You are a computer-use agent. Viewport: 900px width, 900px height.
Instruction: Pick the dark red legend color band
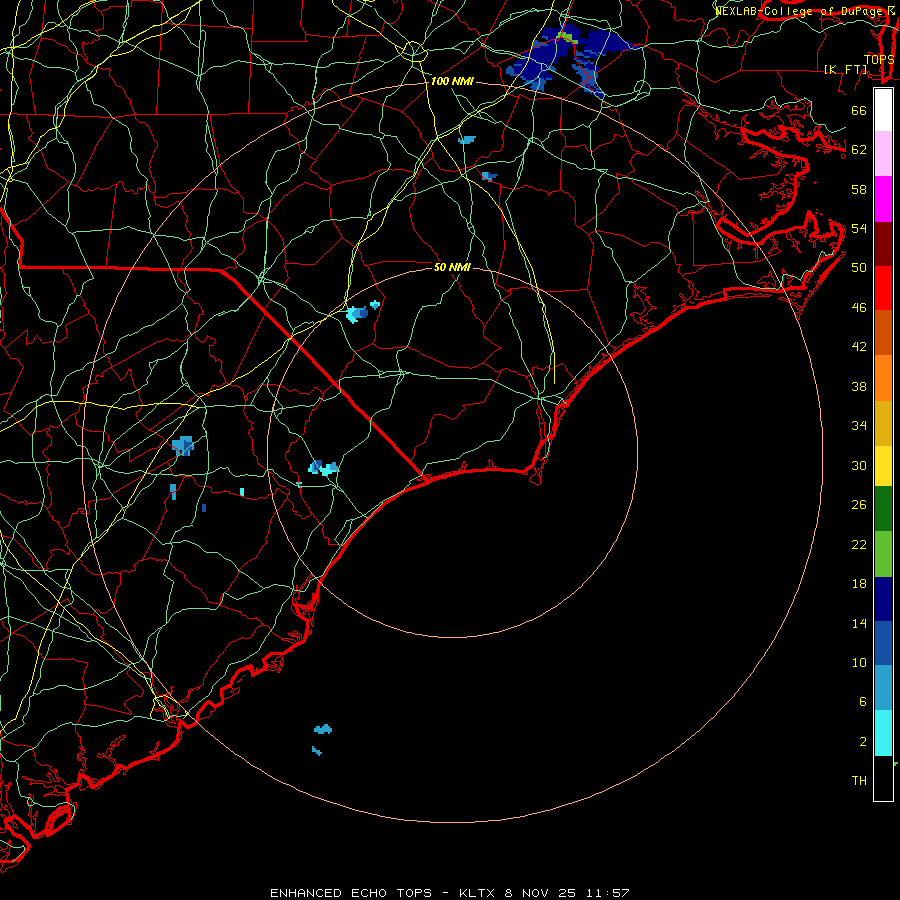pyautogui.click(x=883, y=244)
